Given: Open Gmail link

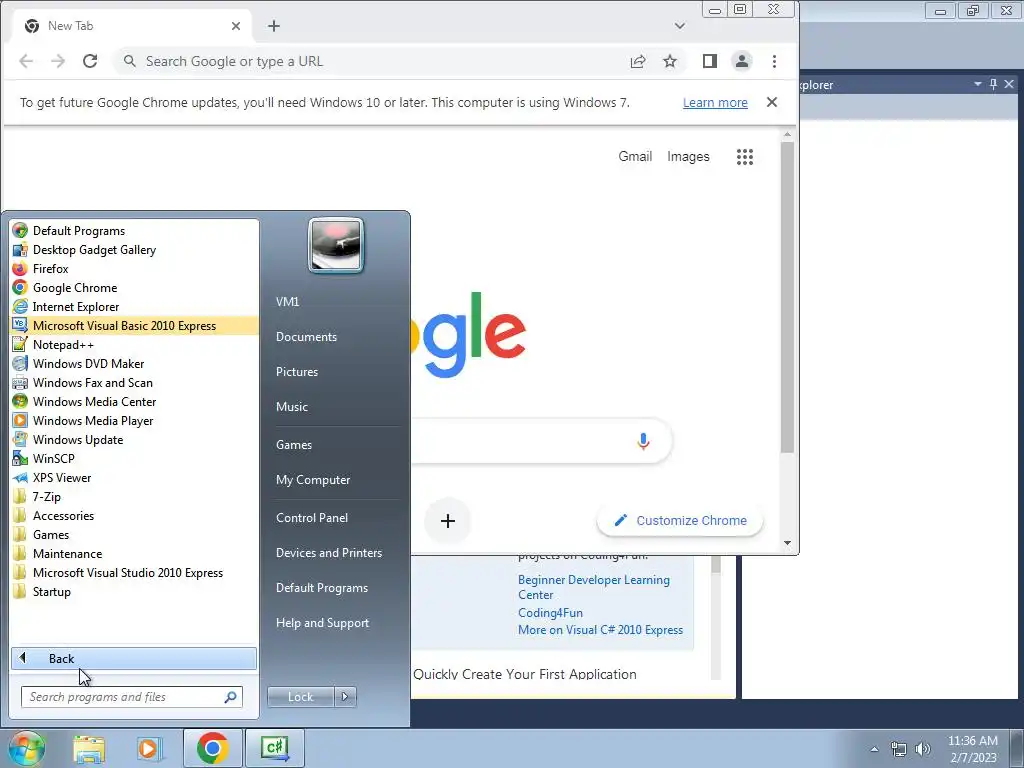Looking at the screenshot, I should pos(635,157).
